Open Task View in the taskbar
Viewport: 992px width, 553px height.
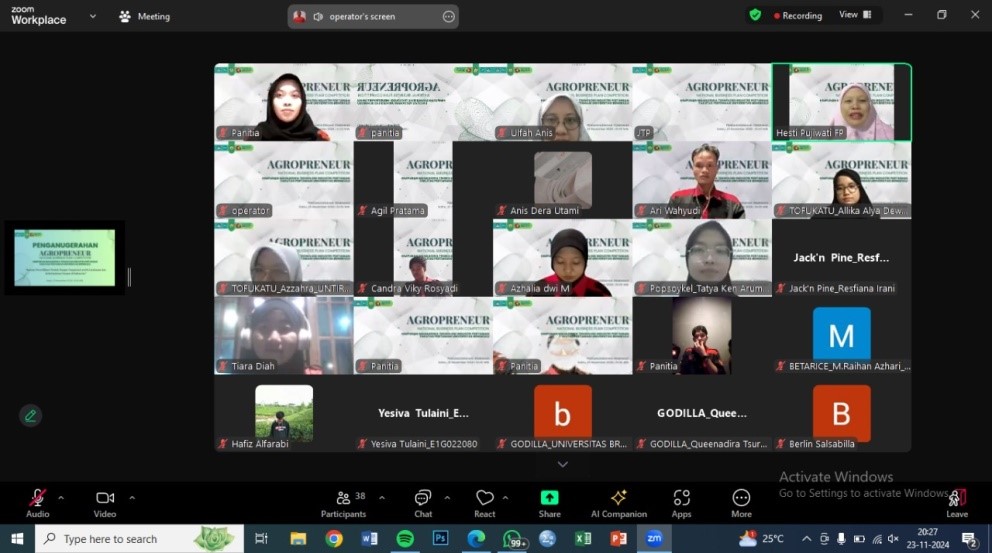point(261,538)
